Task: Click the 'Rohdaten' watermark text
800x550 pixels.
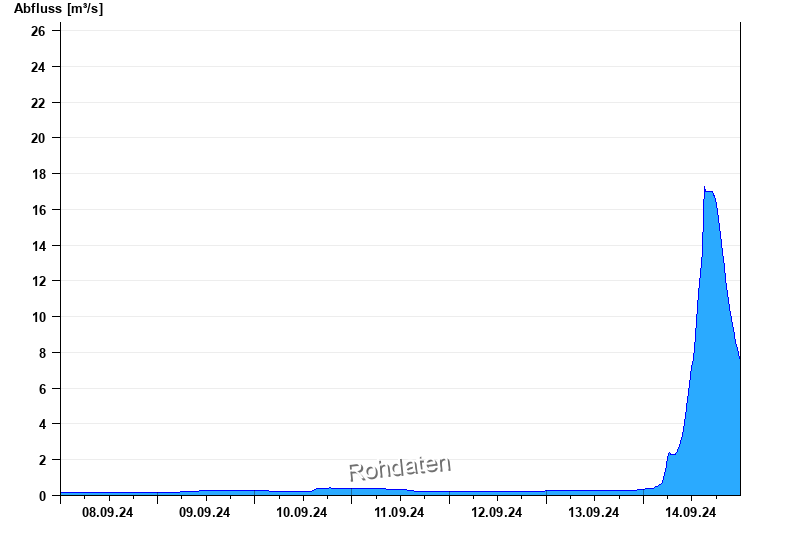Action: pyautogui.click(x=399, y=467)
